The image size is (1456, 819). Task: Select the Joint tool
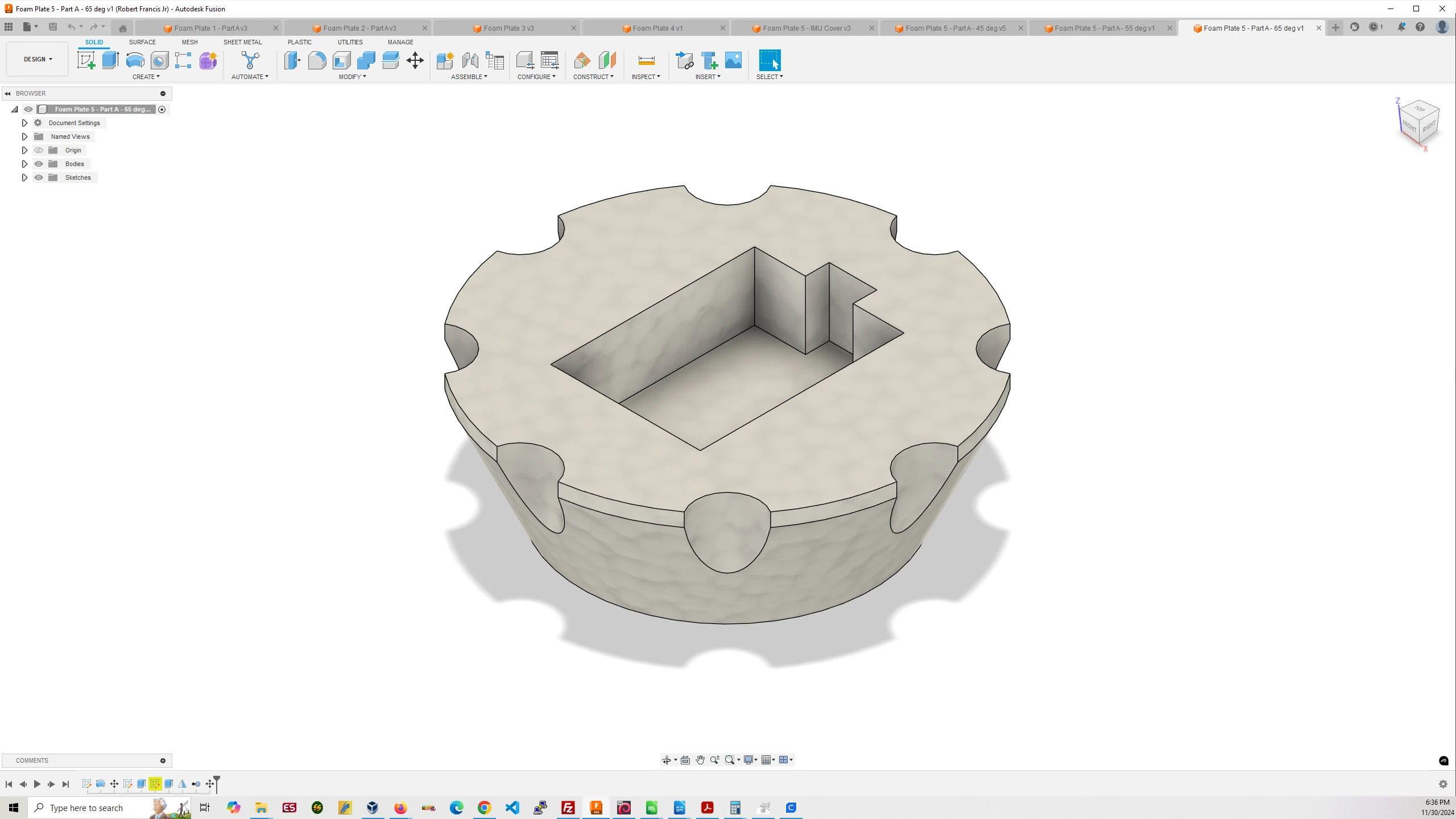[470, 60]
